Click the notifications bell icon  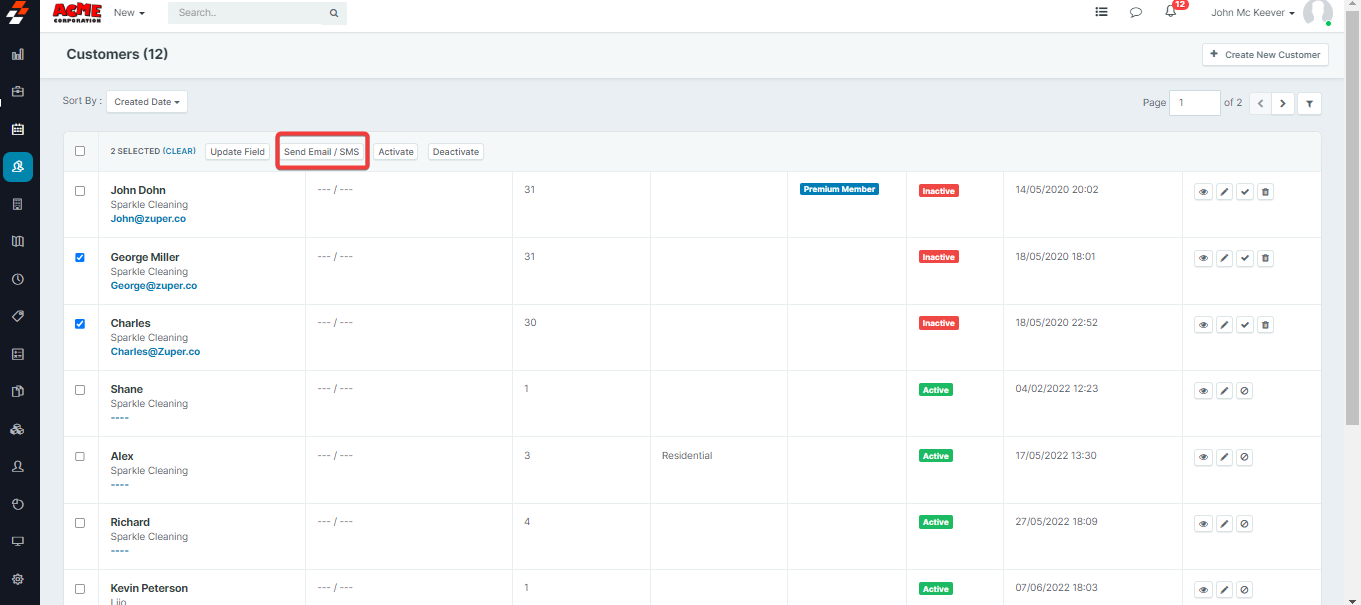click(1171, 12)
